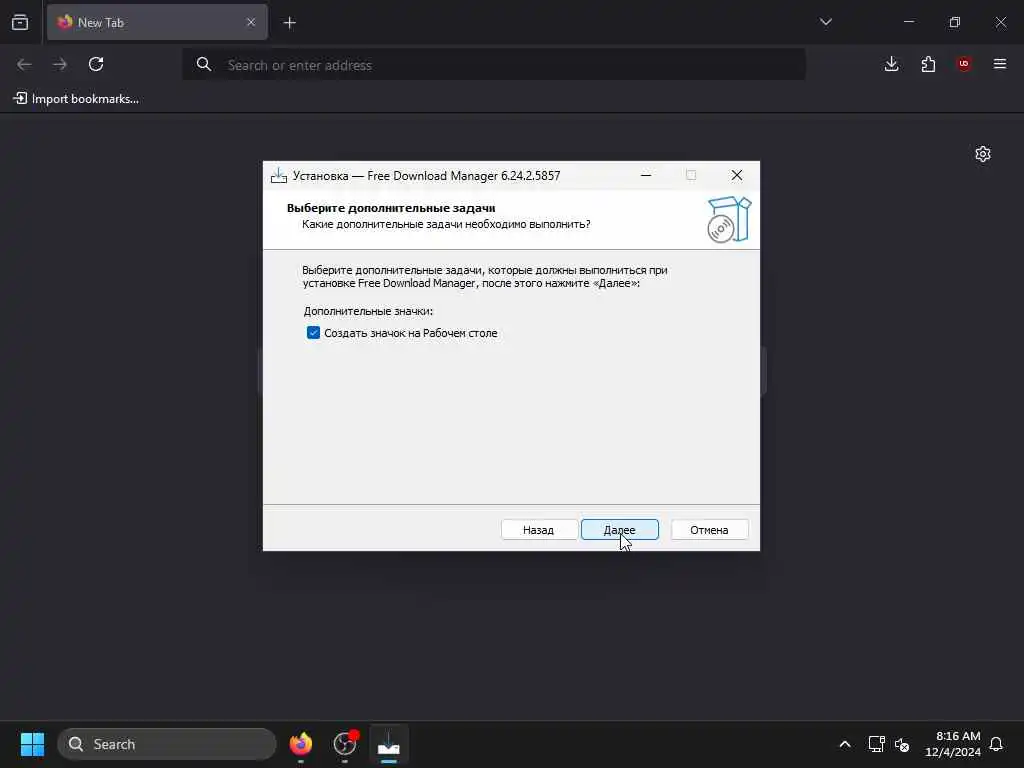1024x768 pixels.
Task: Open the Windows Start menu
Action: coord(32,744)
